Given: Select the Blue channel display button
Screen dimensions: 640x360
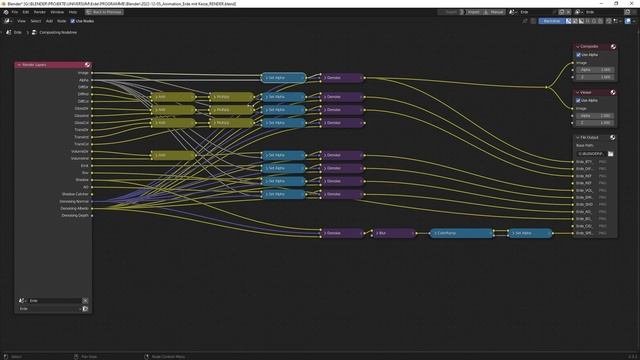Looking at the screenshot, I should 600,21.
